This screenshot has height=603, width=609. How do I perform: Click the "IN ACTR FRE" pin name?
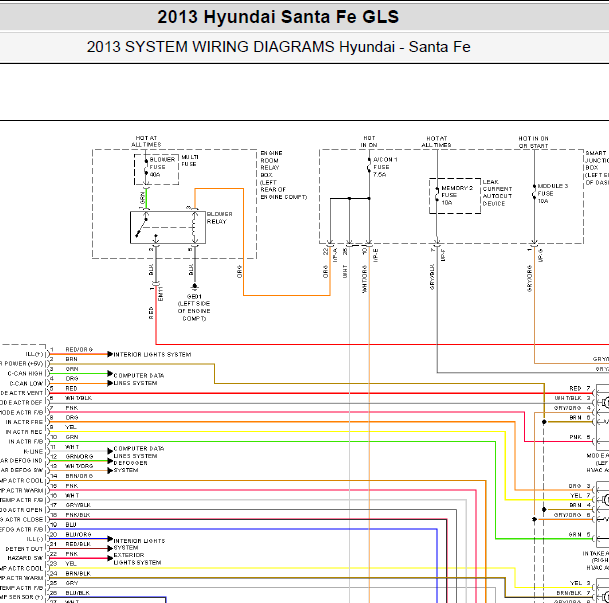24,422
